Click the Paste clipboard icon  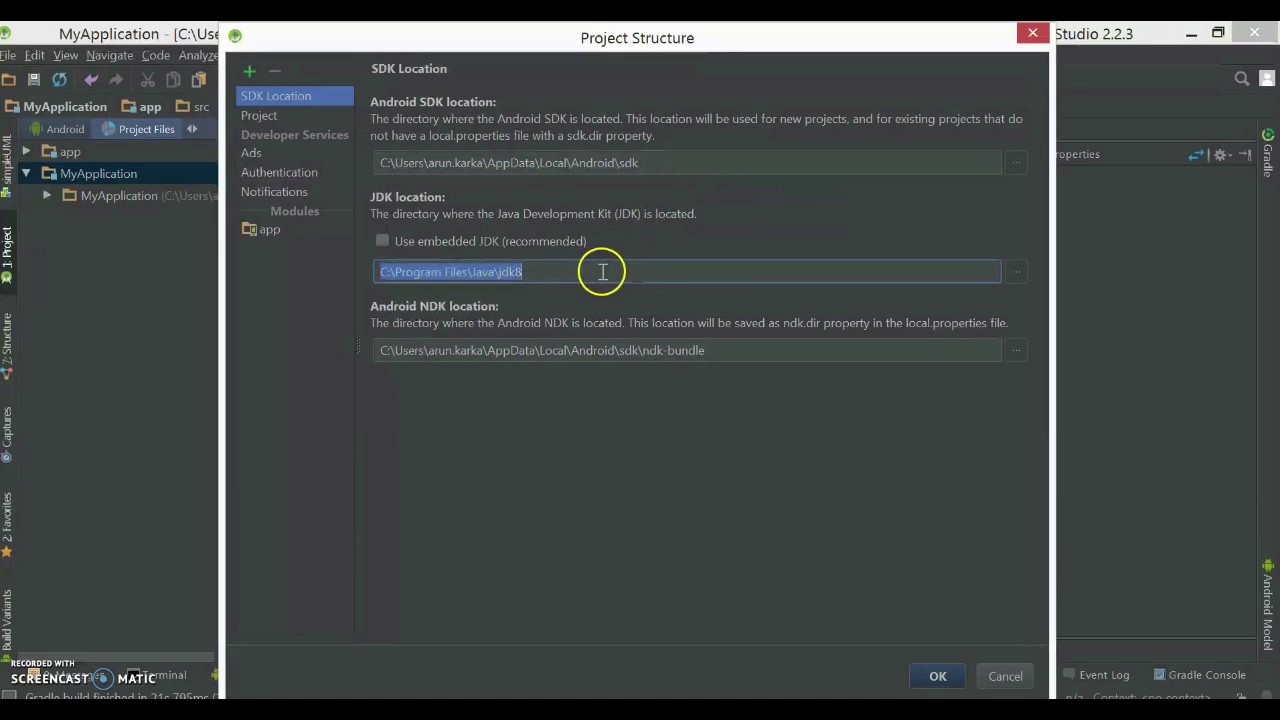(198, 80)
